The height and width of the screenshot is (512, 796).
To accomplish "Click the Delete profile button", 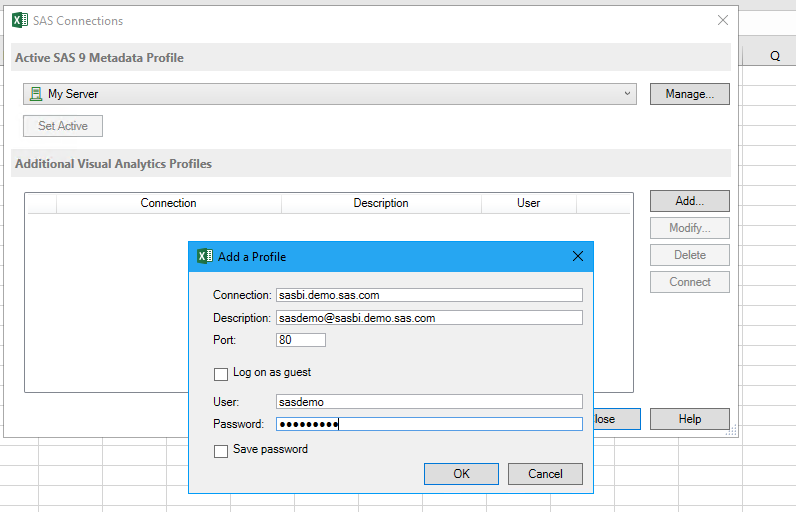I will (690, 255).
